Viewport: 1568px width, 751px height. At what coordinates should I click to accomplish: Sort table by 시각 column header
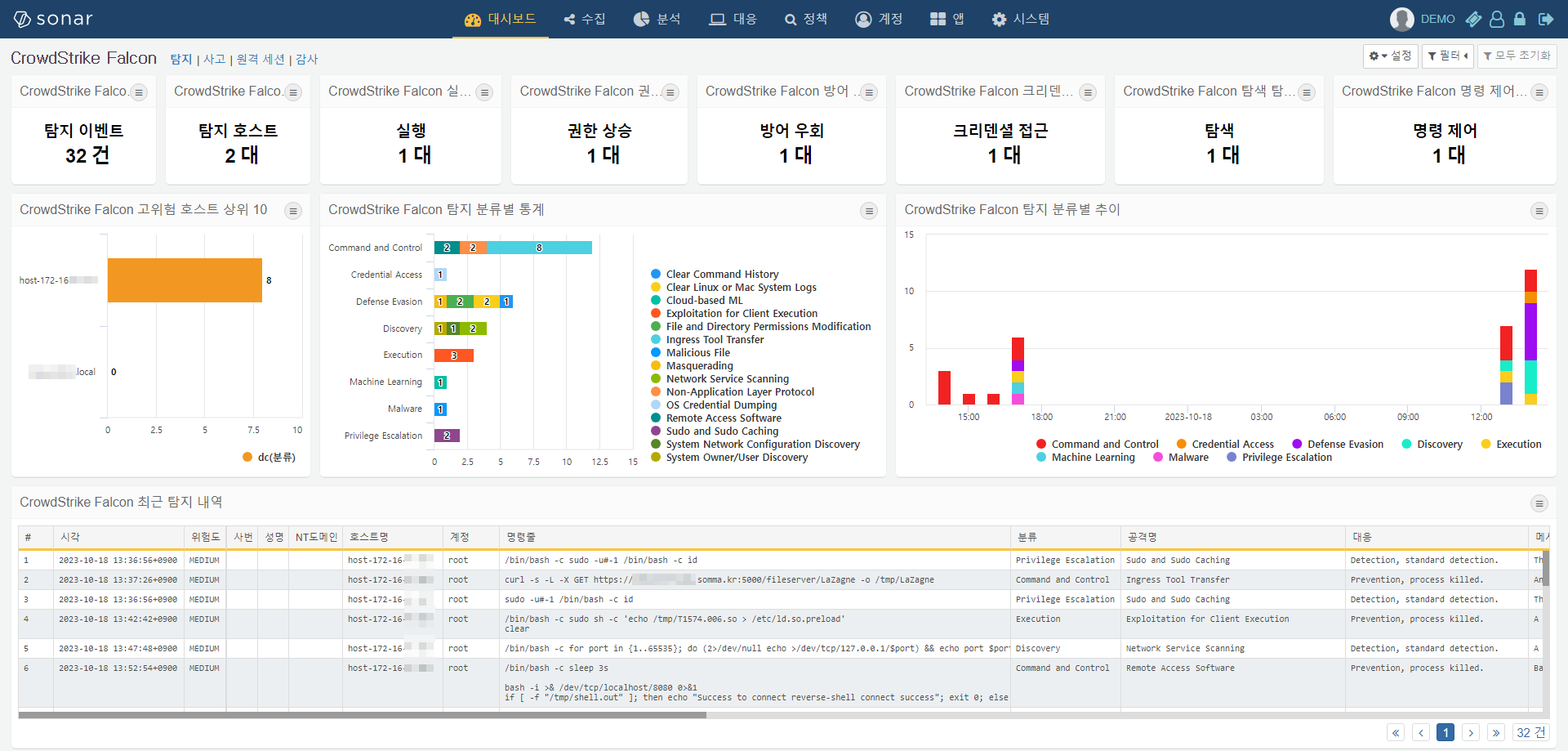tap(118, 537)
